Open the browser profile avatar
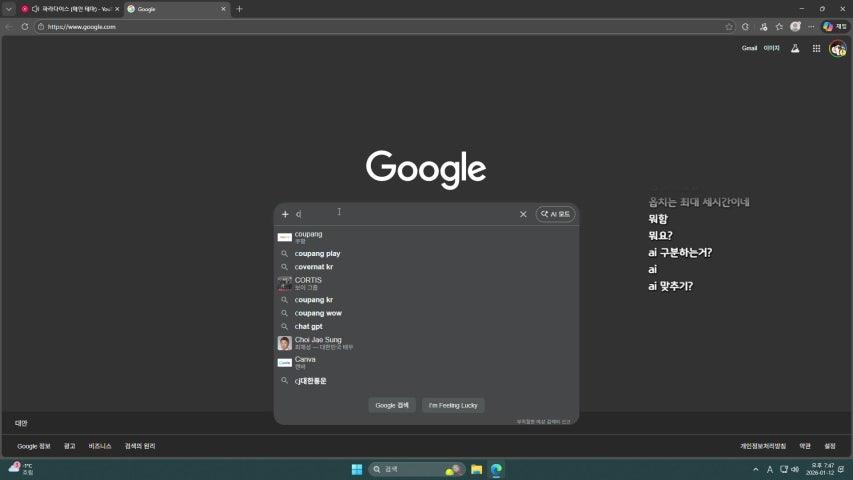 tap(795, 27)
